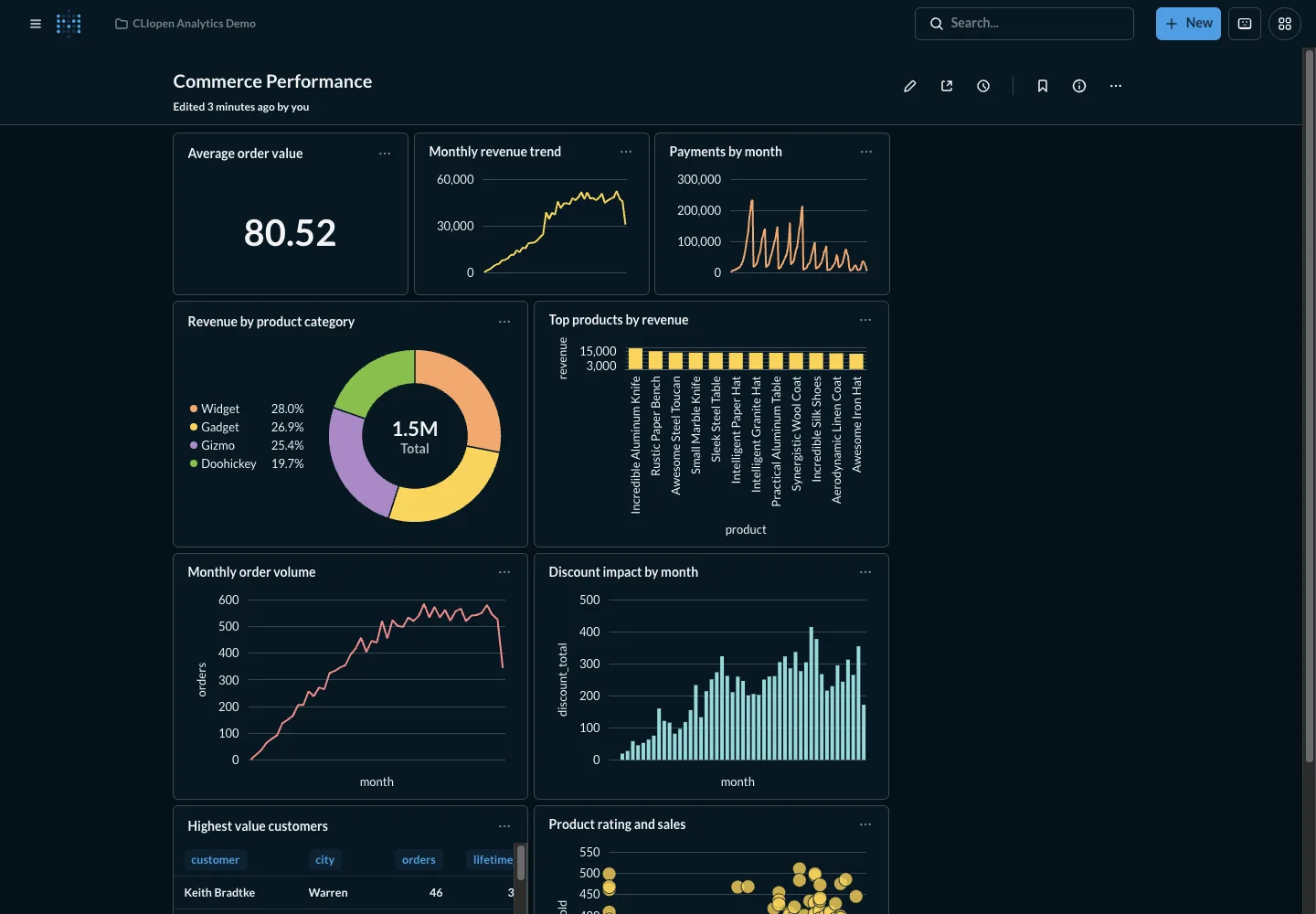Click the Commerce Performance dashboard title
1316x914 pixels.
click(272, 81)
